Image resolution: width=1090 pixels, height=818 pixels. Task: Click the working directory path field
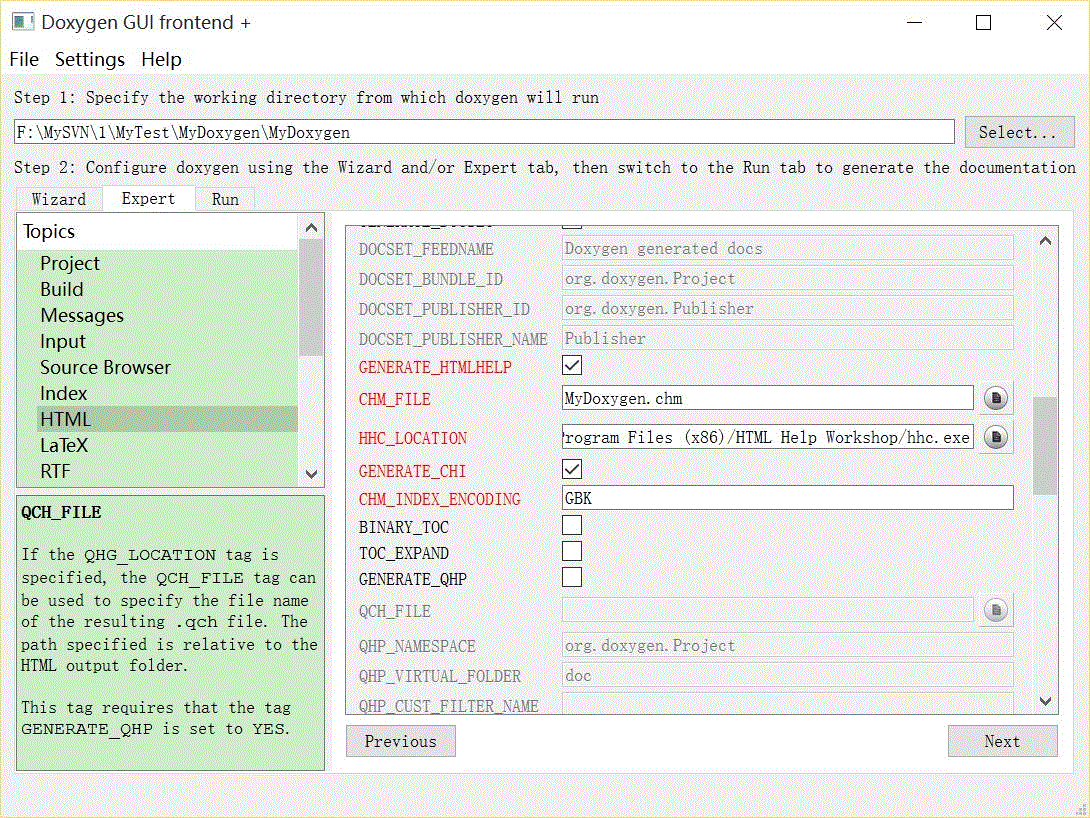[x=484, y=132]
